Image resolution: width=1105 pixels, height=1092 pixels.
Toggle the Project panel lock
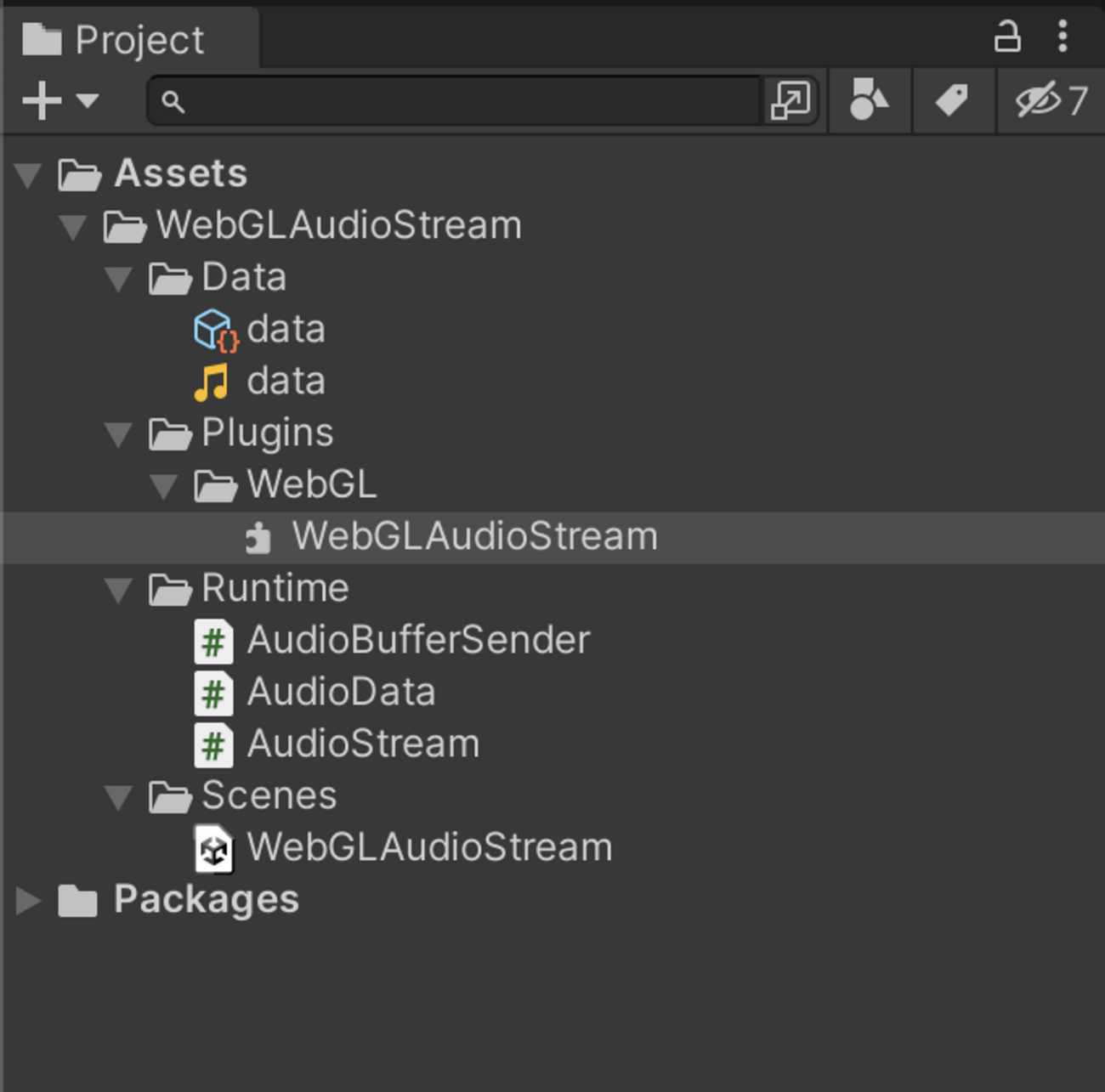click(1007, 37)
